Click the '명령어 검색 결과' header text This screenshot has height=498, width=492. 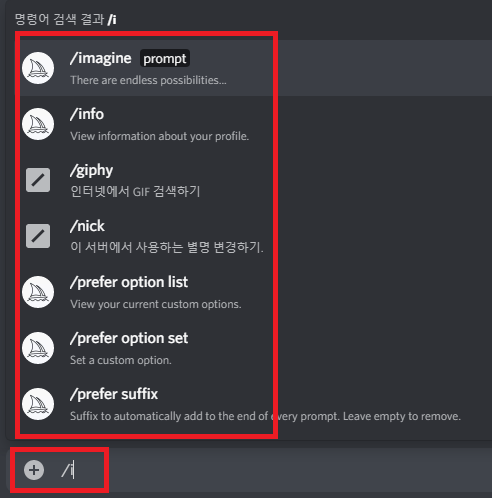click(x=59, y=19)
